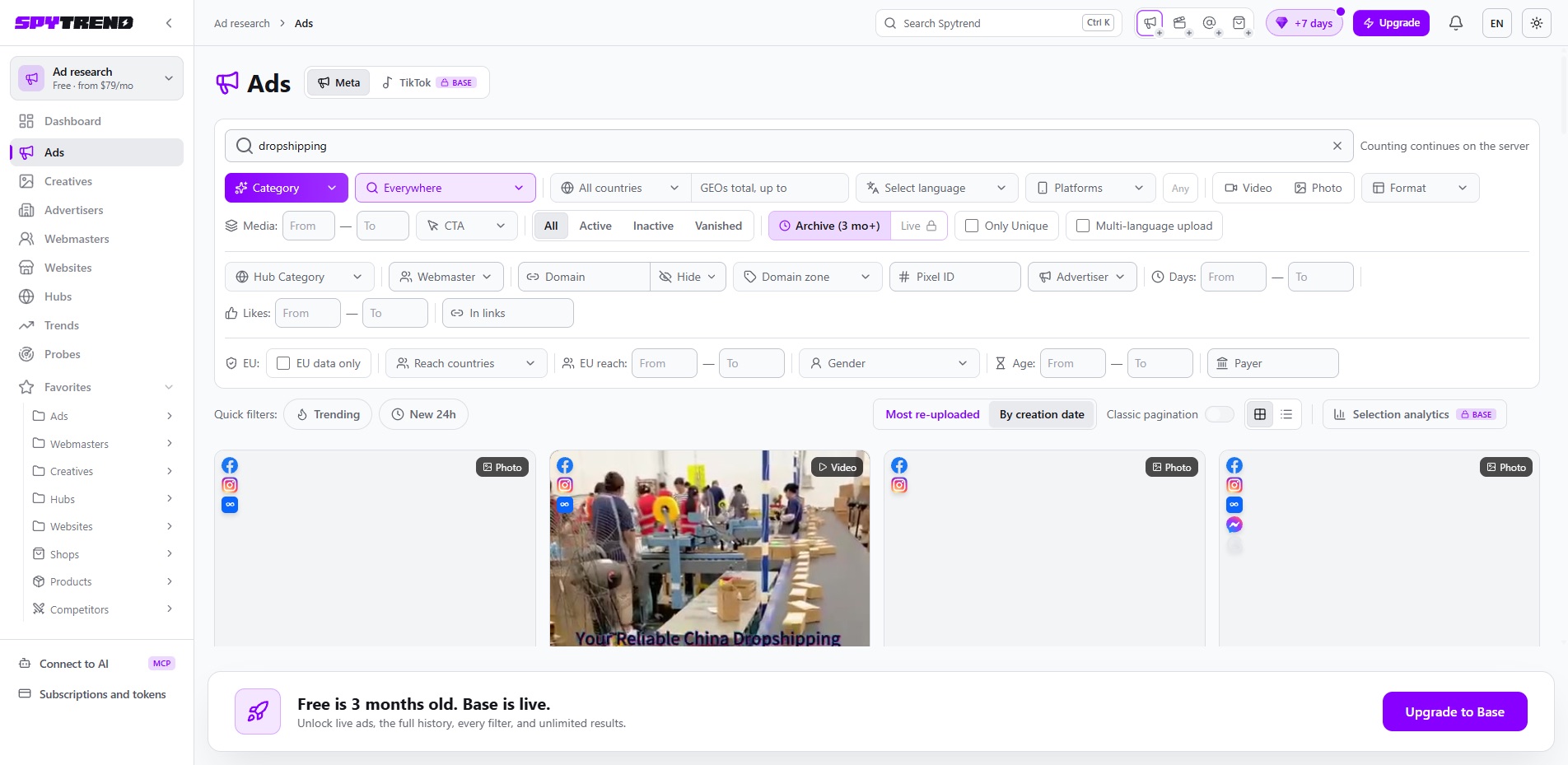Switch to Vanished status tab
Viewport: 1568px width, 765px height.
click(718, 226)
